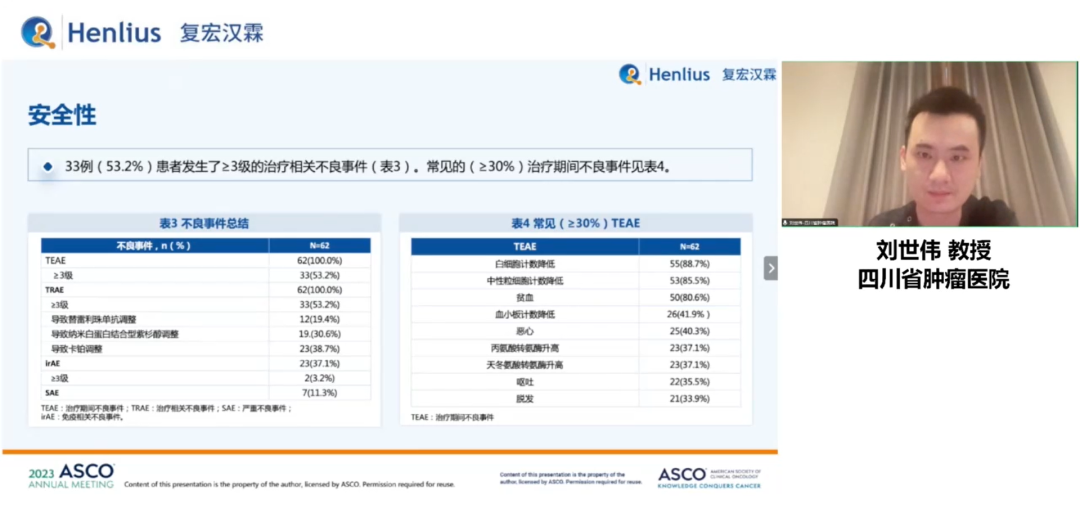The image size is (1080, 522).
Task: Select the 表3 不良事件总结 table title
Action: coord(204,223)
